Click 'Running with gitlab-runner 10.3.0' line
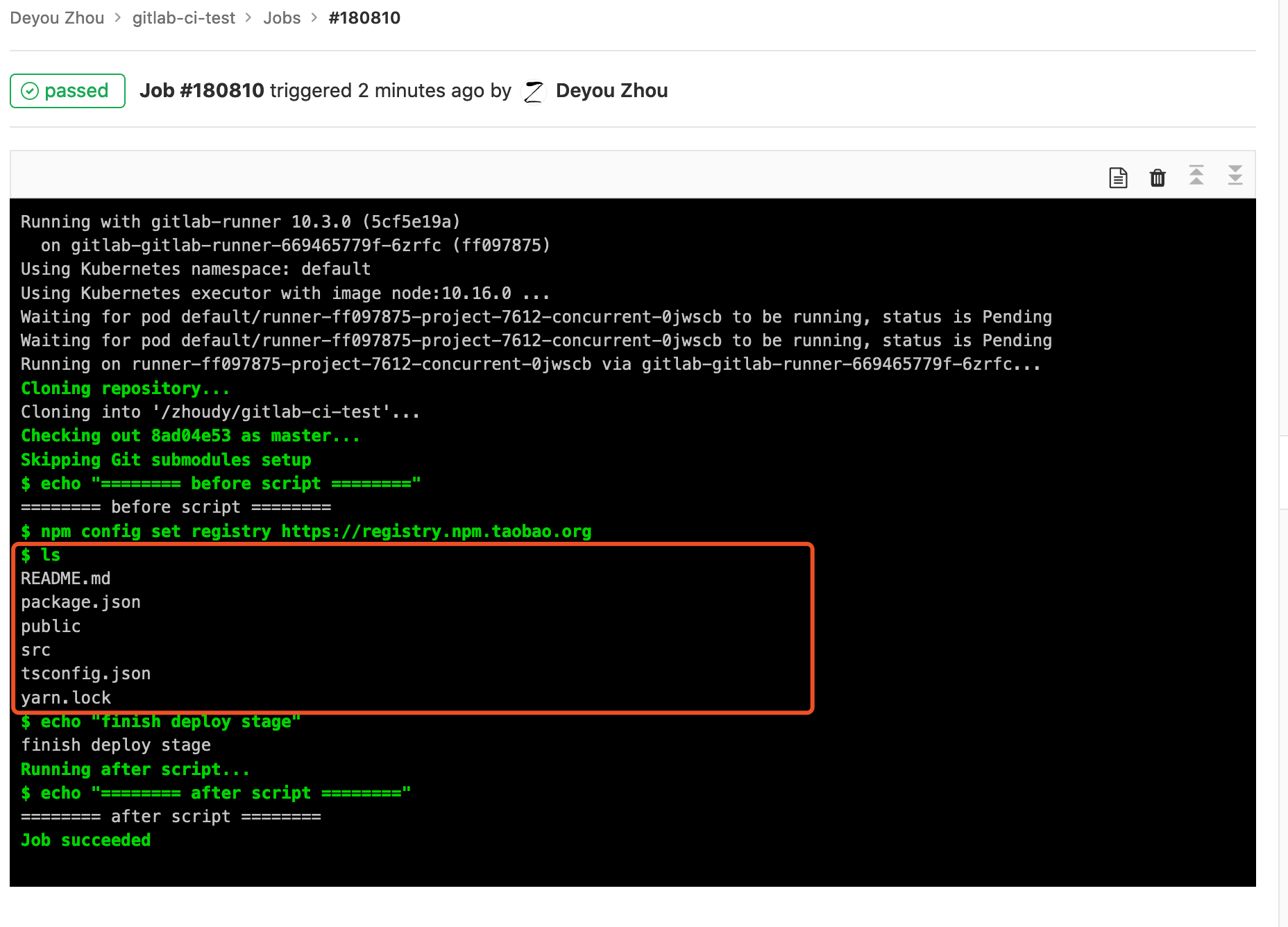Viewport: 1288px width, 927px height. click(240, 222)
